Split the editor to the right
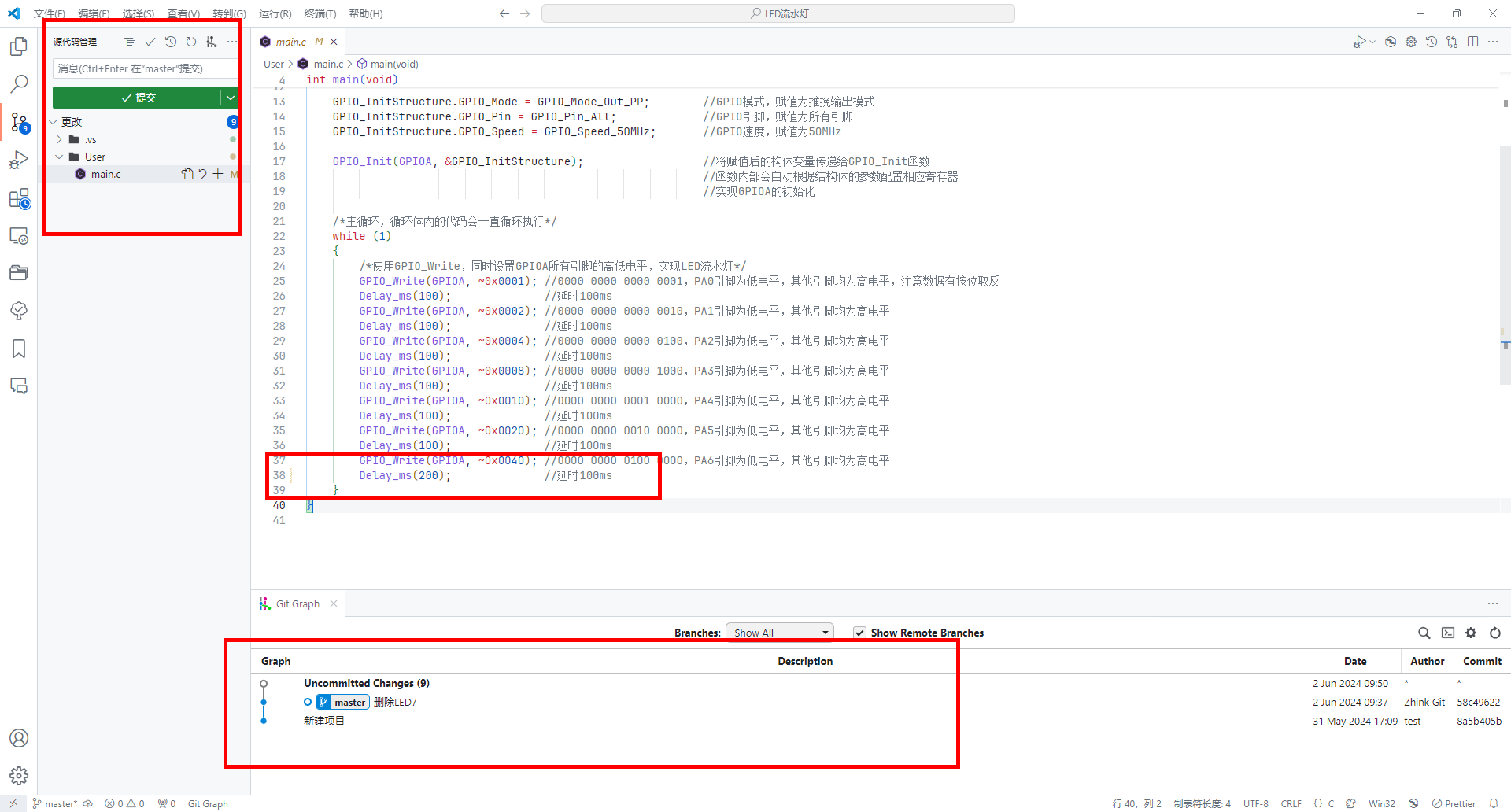Screen dimensions: 1511x812 pyautogui.click(x=1472, y=42)
